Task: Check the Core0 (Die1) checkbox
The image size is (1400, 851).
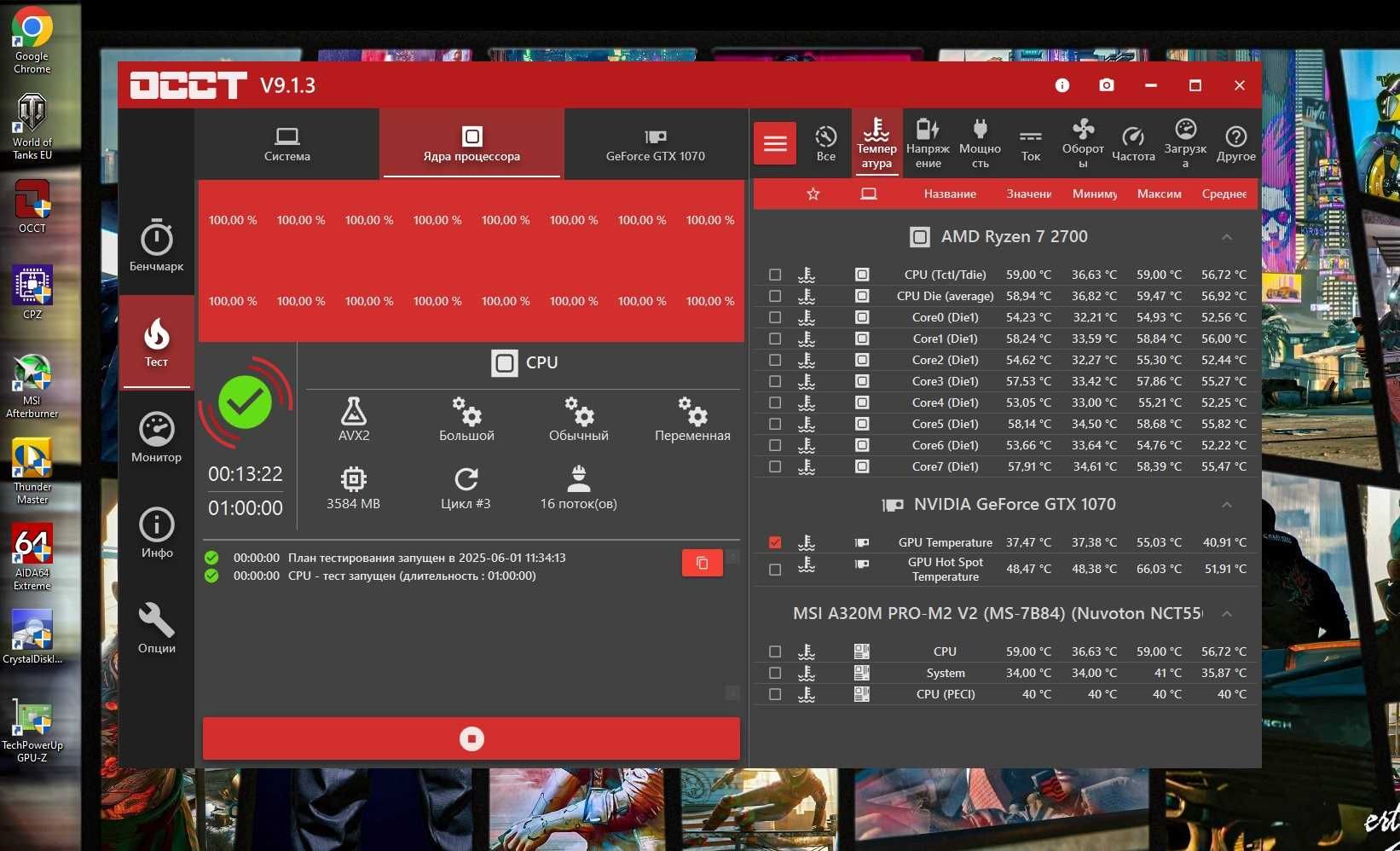Action: coord(775,317)
